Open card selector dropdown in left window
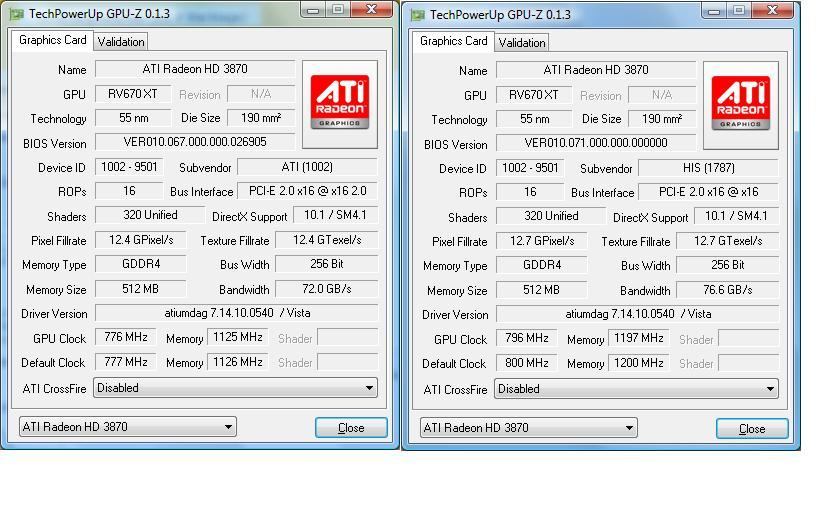The width and height of the screenshot is (840, 525). (128, 427)
